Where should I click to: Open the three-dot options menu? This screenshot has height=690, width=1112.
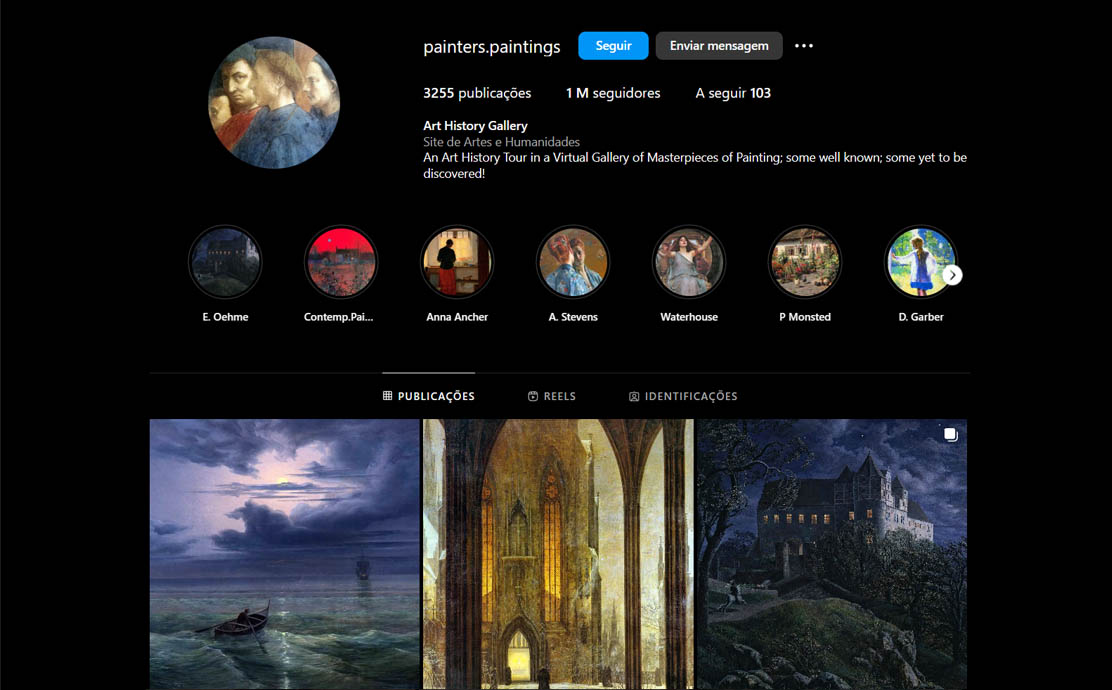[804, 45]
